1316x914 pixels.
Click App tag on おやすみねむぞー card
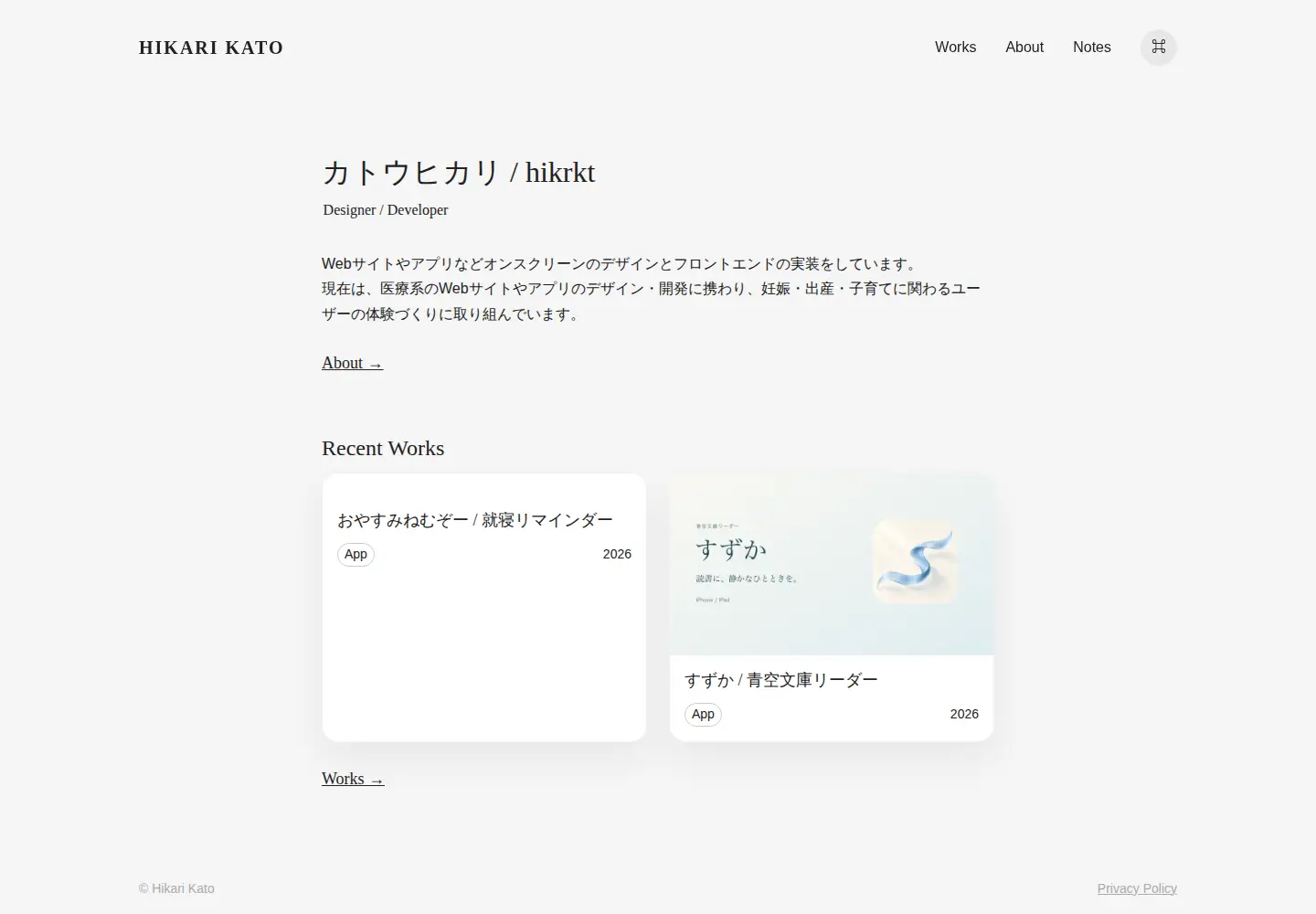coord(356,554)
